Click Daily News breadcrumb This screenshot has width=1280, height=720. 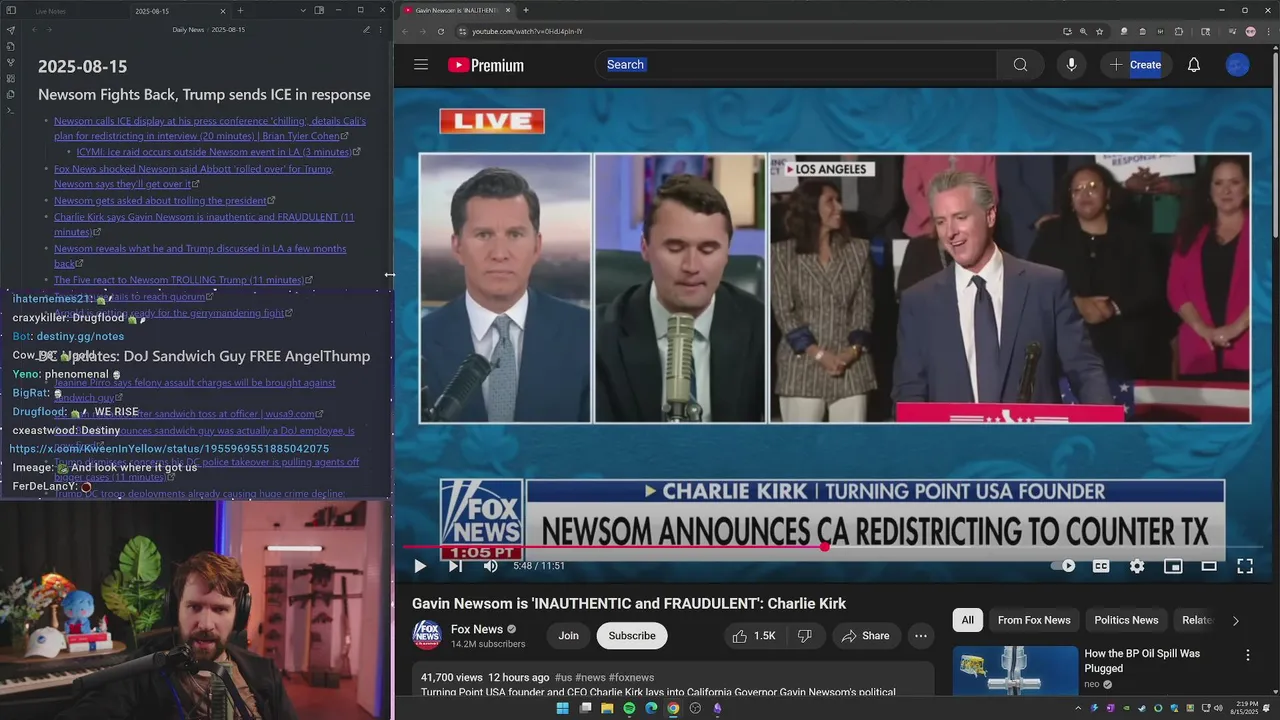point(188,30)
